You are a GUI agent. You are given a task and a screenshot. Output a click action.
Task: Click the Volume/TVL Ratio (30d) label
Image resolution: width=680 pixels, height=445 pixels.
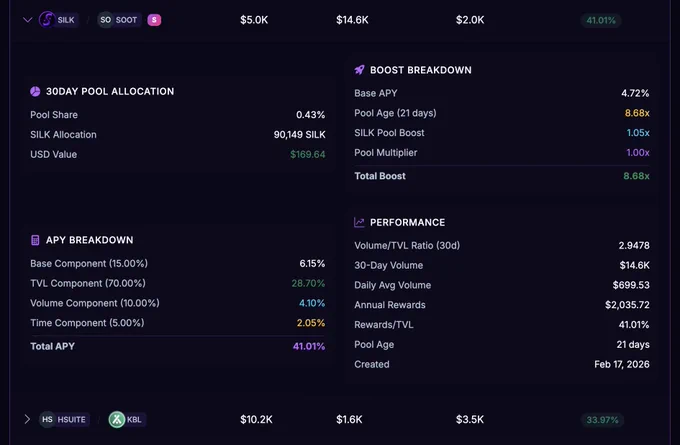[x=407, y=245]
